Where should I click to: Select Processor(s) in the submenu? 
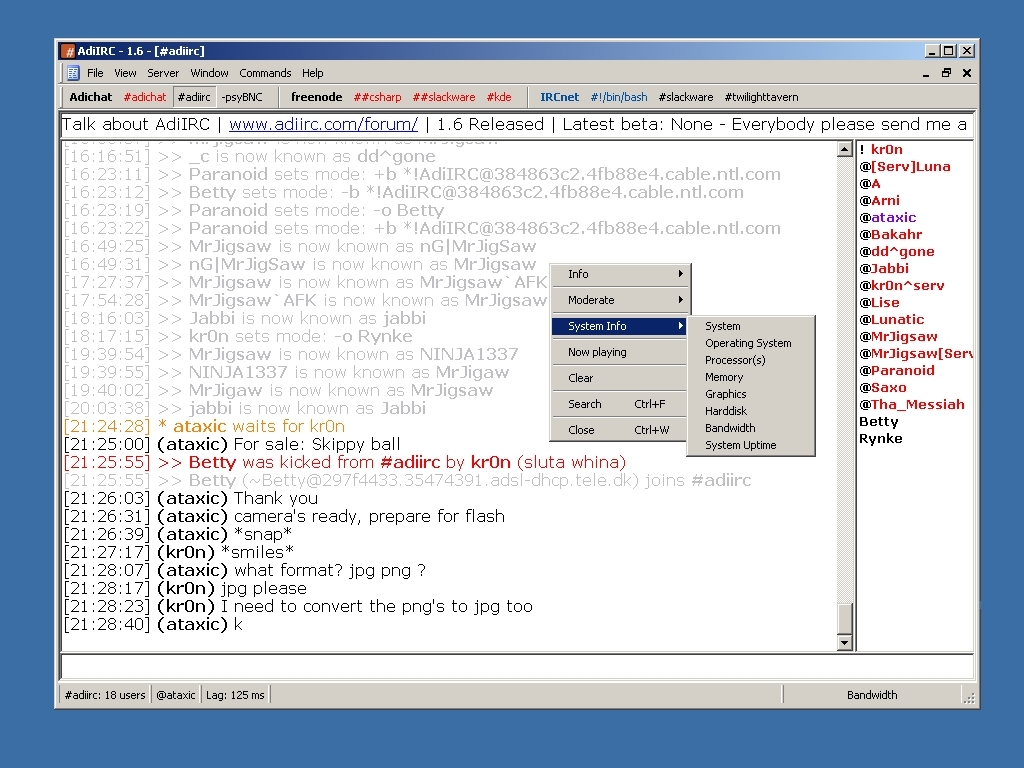(751, 360)
